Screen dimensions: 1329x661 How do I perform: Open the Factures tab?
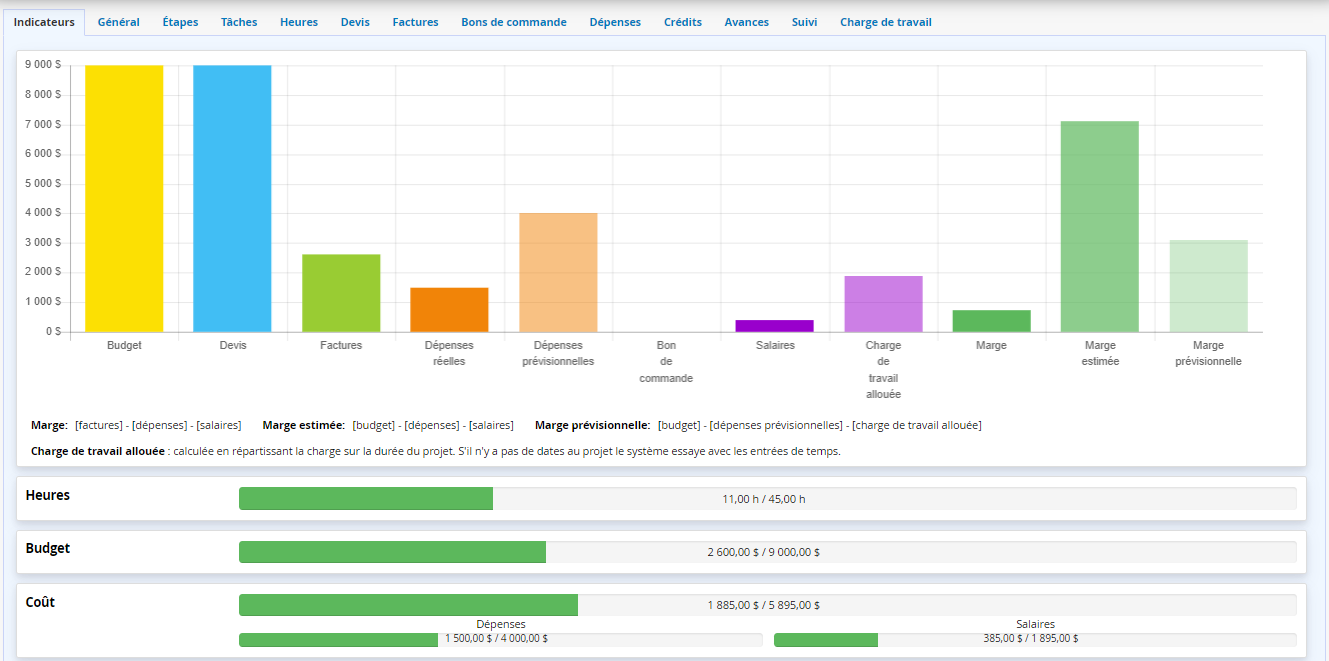pos(415,22)
